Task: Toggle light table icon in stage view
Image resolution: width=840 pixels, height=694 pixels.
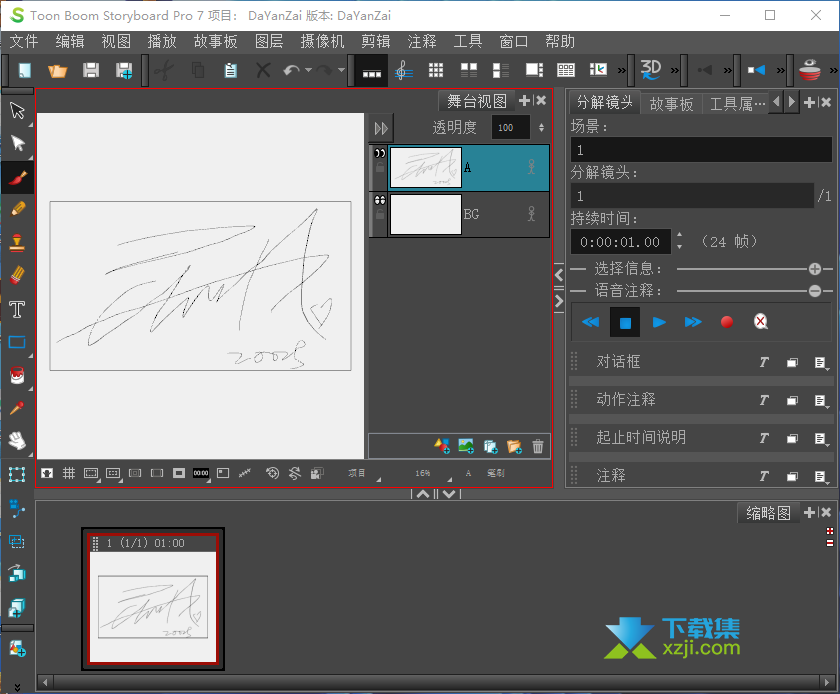Action: (x=47, y=473)
